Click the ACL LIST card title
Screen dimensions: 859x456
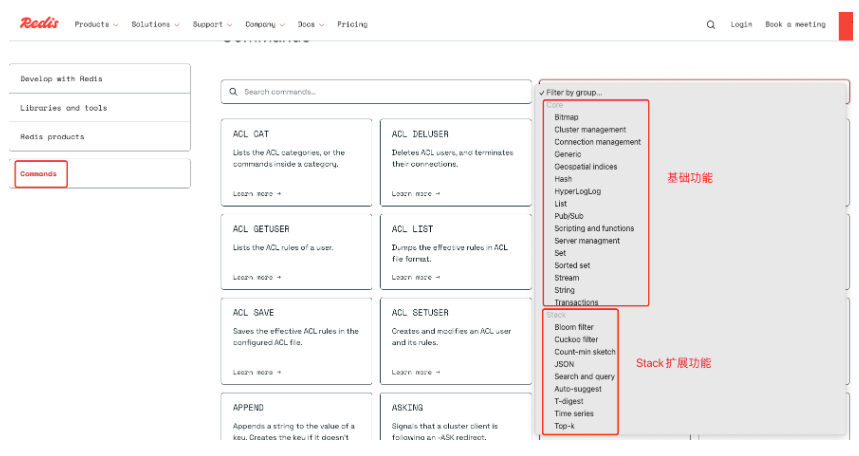tap(412, 229)
